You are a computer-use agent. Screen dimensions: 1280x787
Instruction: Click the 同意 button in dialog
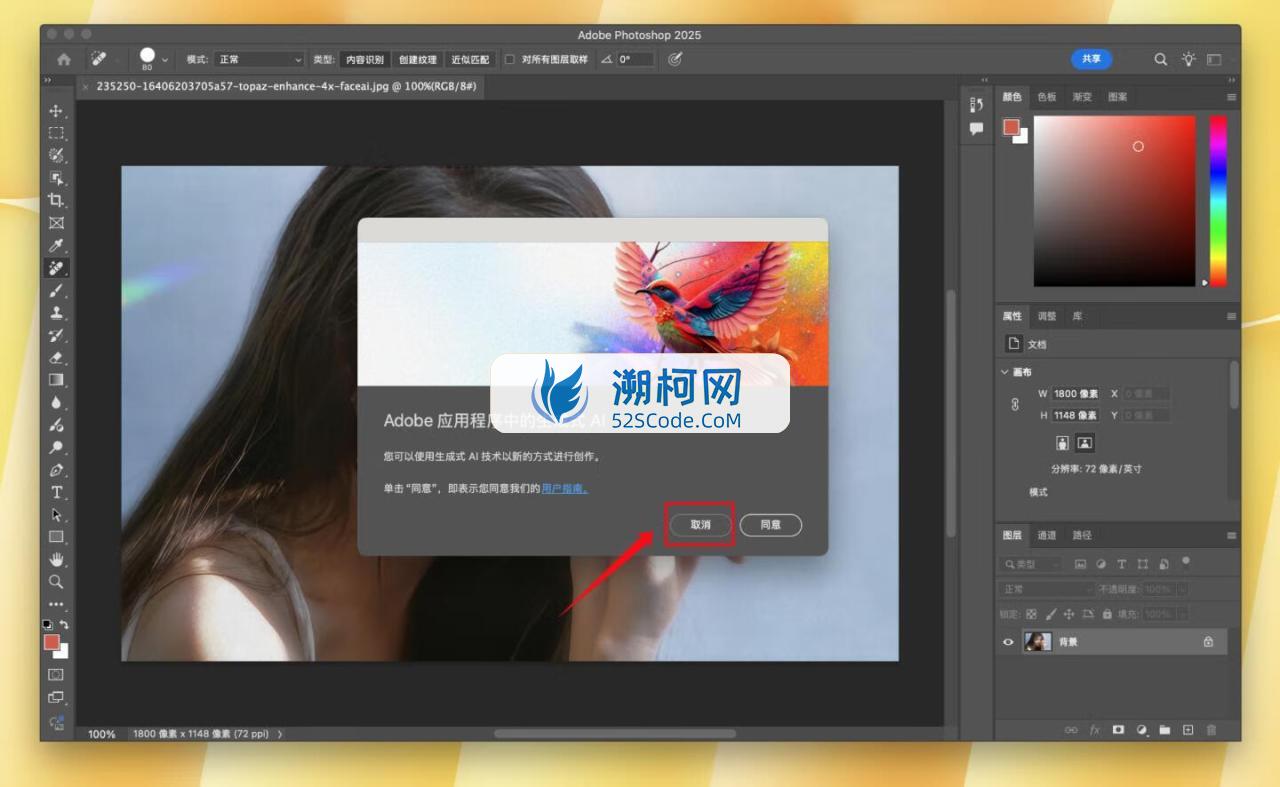coord(771,525)
